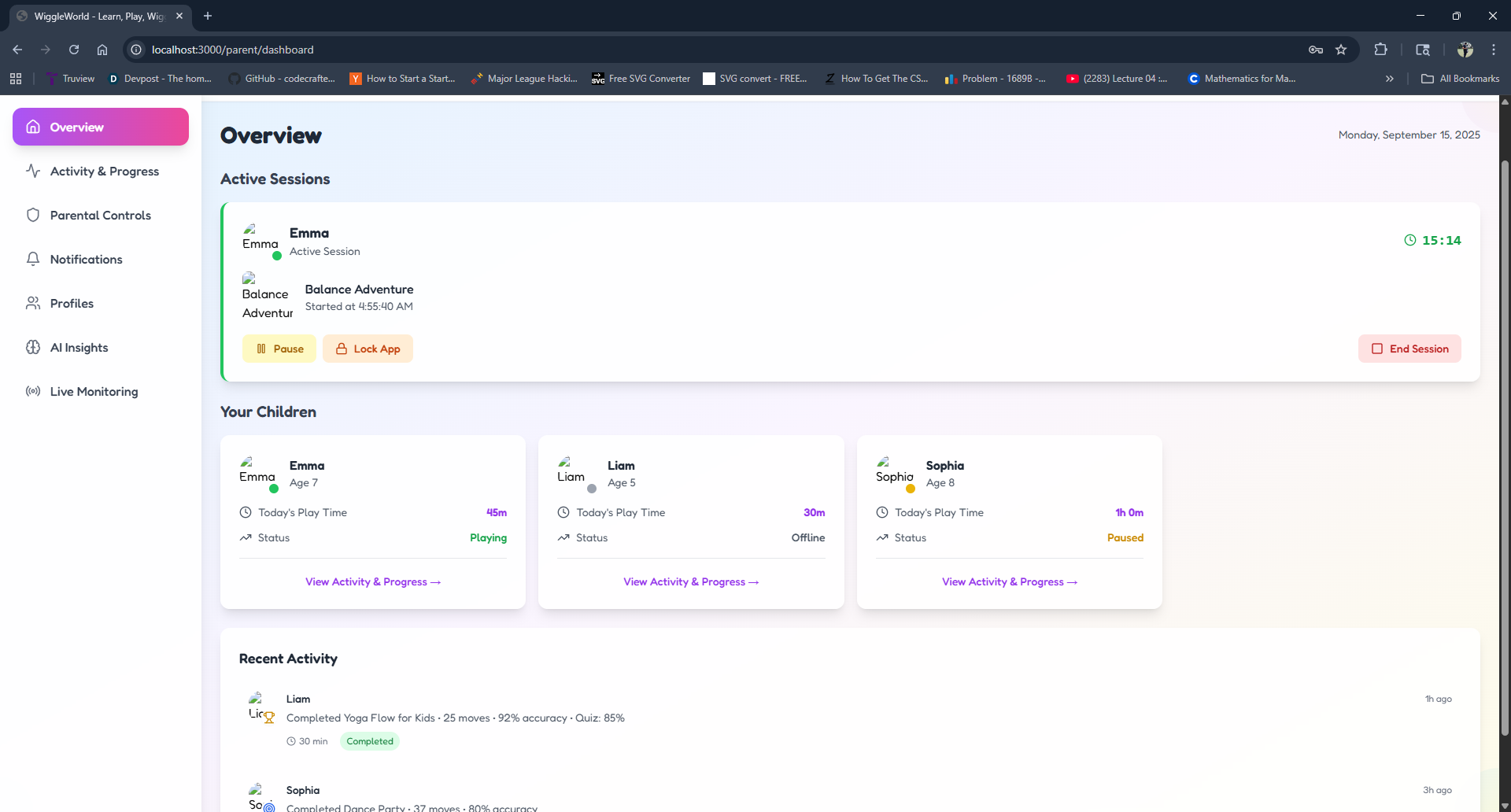The image size is (1511, 812).
Task: Open the Truview bookmark
Action: (70, 79)
